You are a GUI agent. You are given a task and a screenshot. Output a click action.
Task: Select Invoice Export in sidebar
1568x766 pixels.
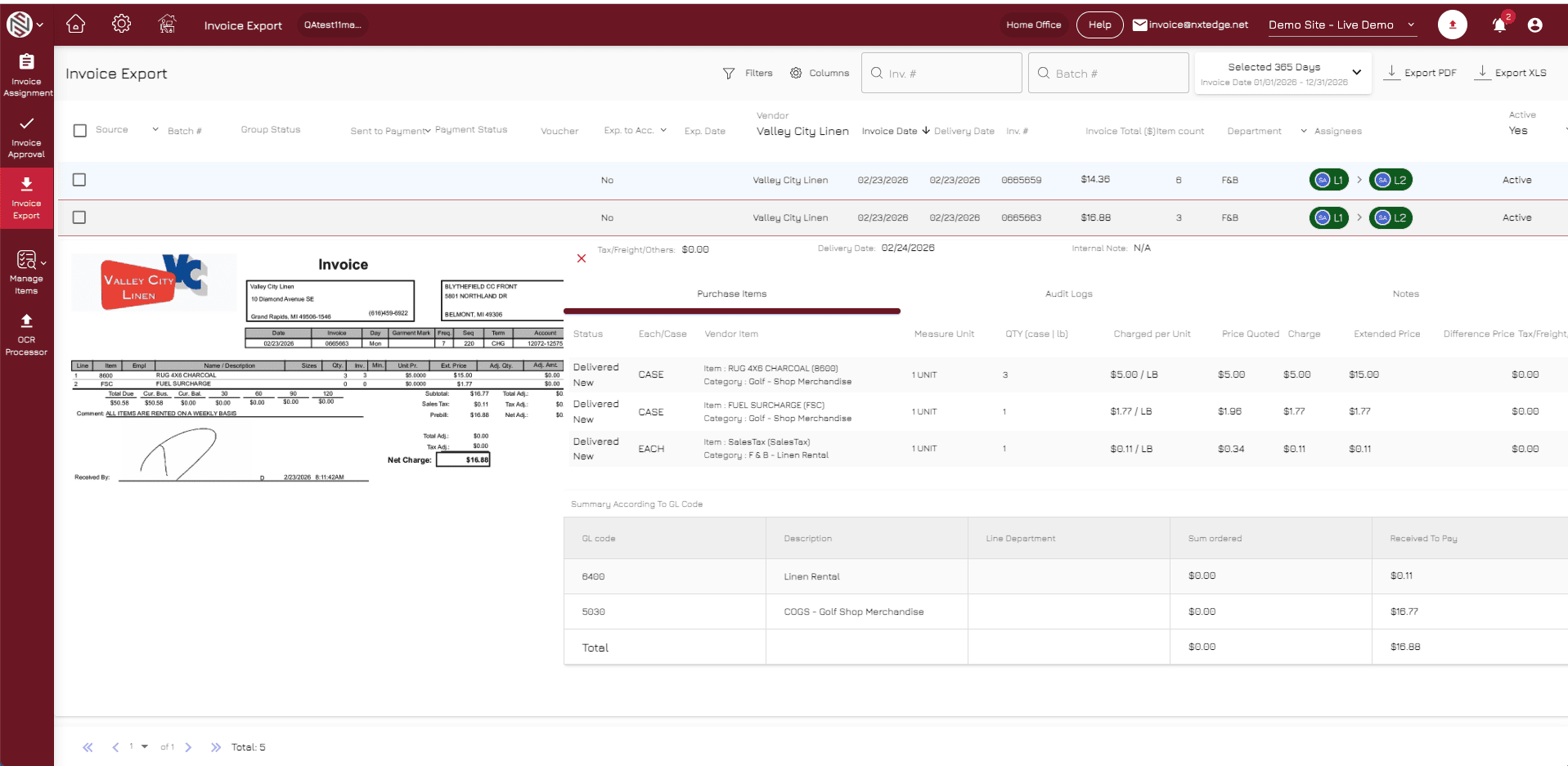pos(27,199)
